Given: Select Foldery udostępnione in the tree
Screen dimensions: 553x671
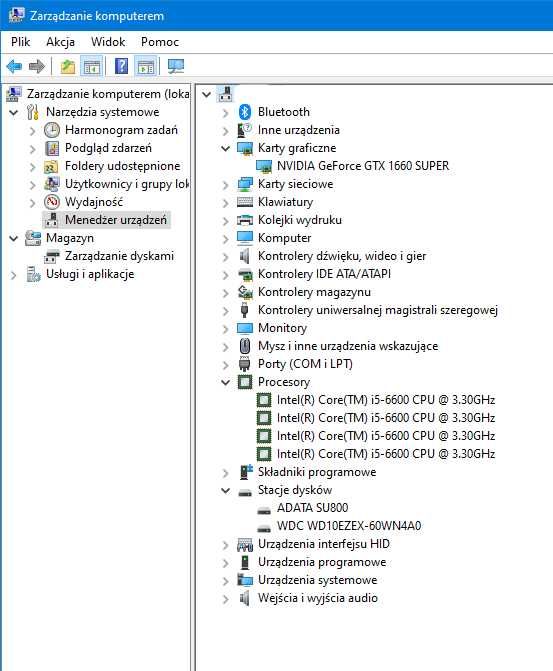Looking at the screenshot, I should tap(122, 166).
